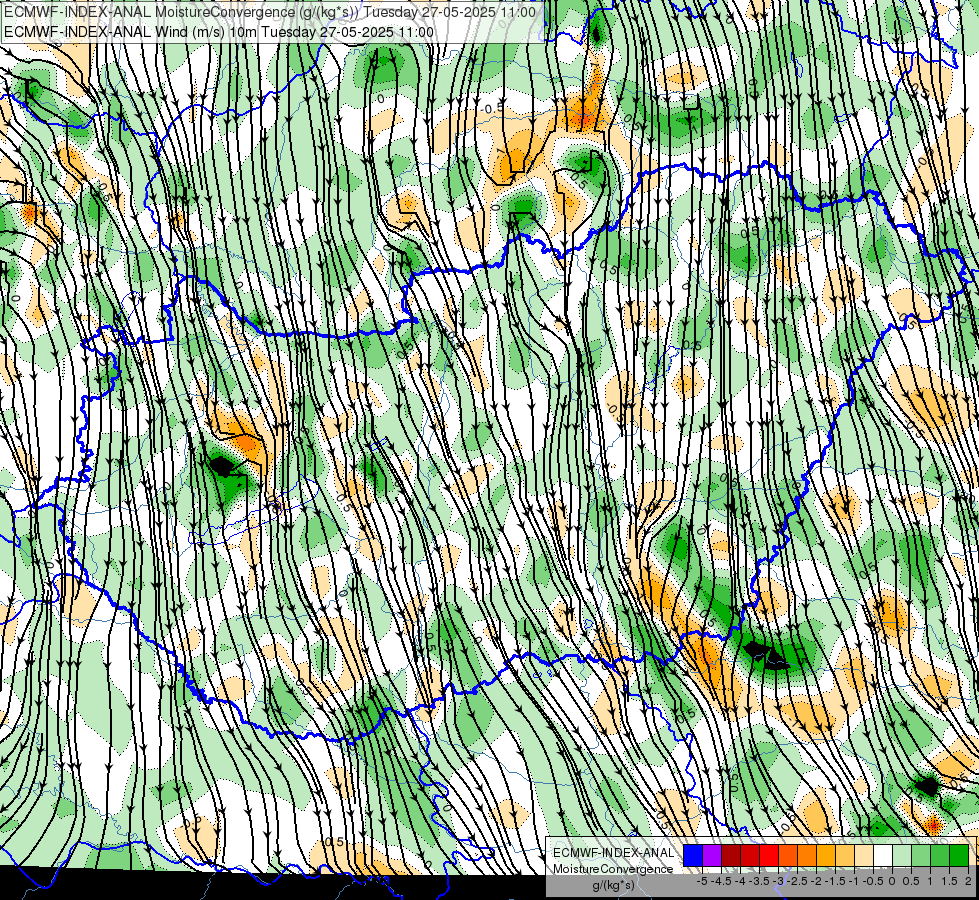The width and height of the screenshot is (979, 900).
Task: Select the light green swatch left of 1
Action: tap(921, 855)
